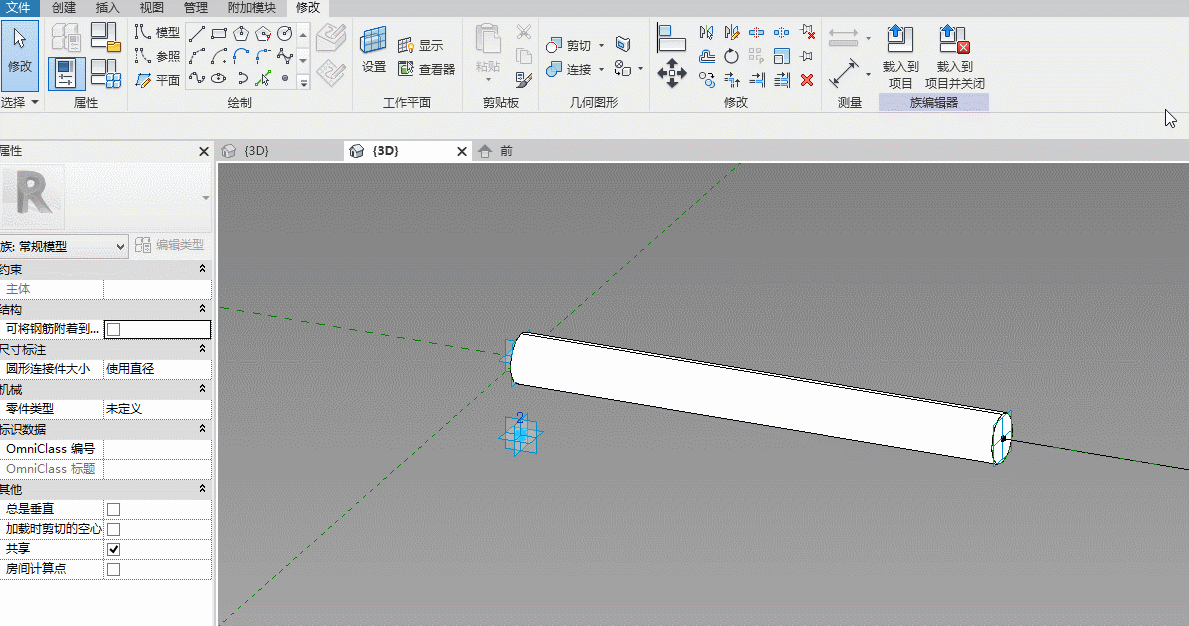Image resolution: width=1189 pixels, height=626 pixels.
Task: Click the Offset tool
Action: tap(707, 56)
